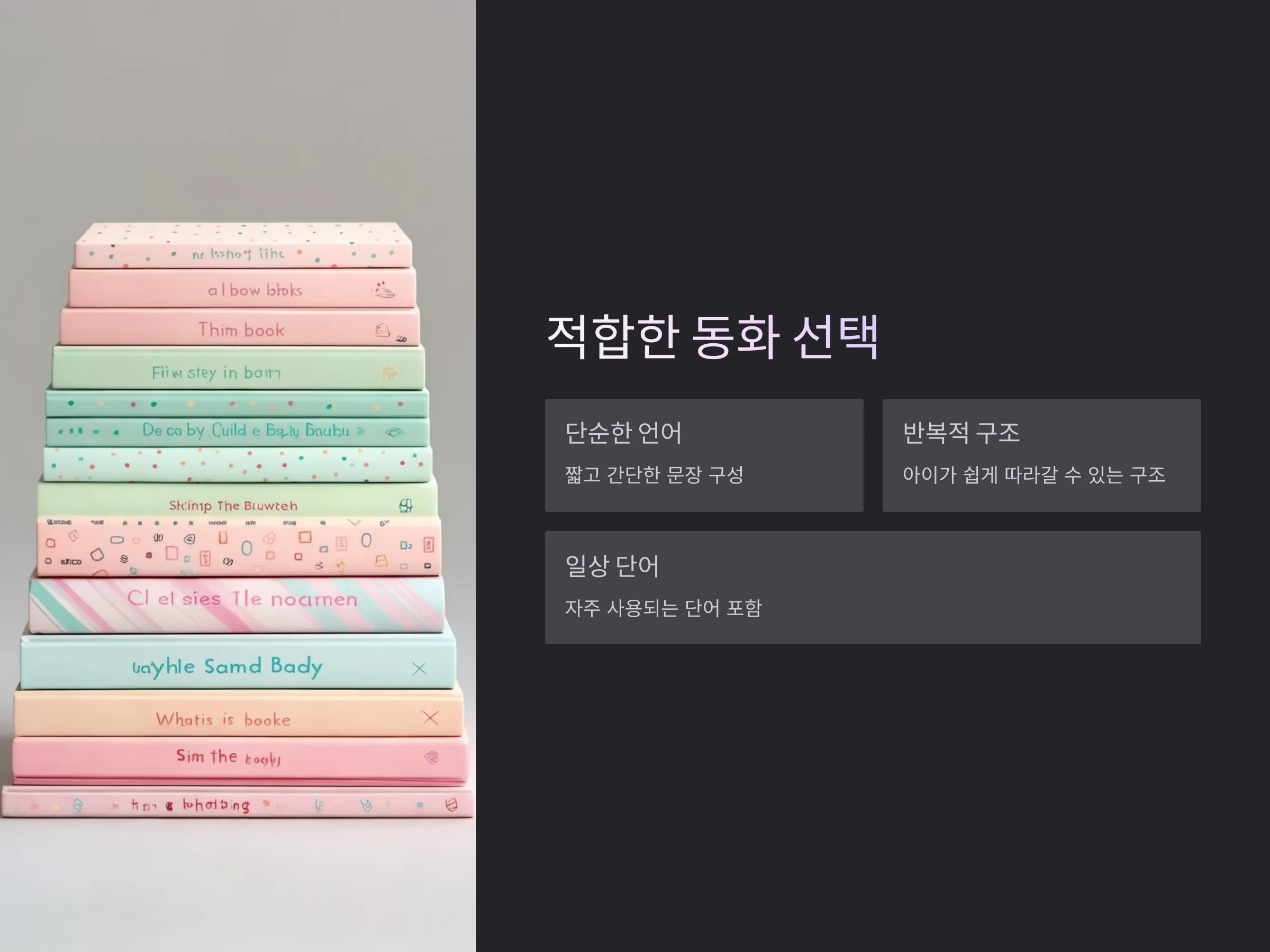
Task: Click the eye-shaped icon on the De ca by Cuild spine
Action: click(x=394, y=432)
